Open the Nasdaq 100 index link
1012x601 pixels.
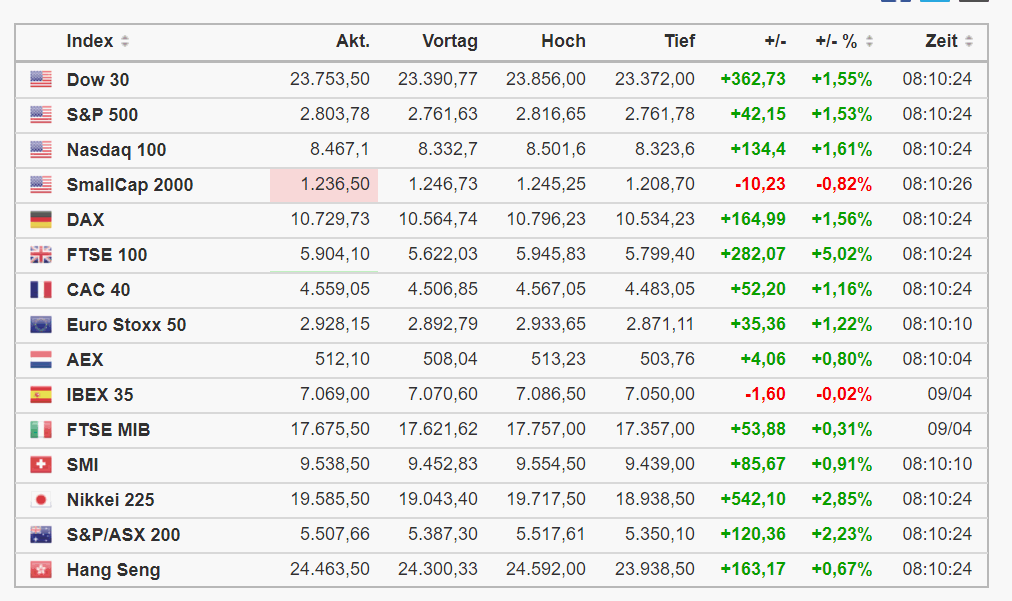click(116, 150)
